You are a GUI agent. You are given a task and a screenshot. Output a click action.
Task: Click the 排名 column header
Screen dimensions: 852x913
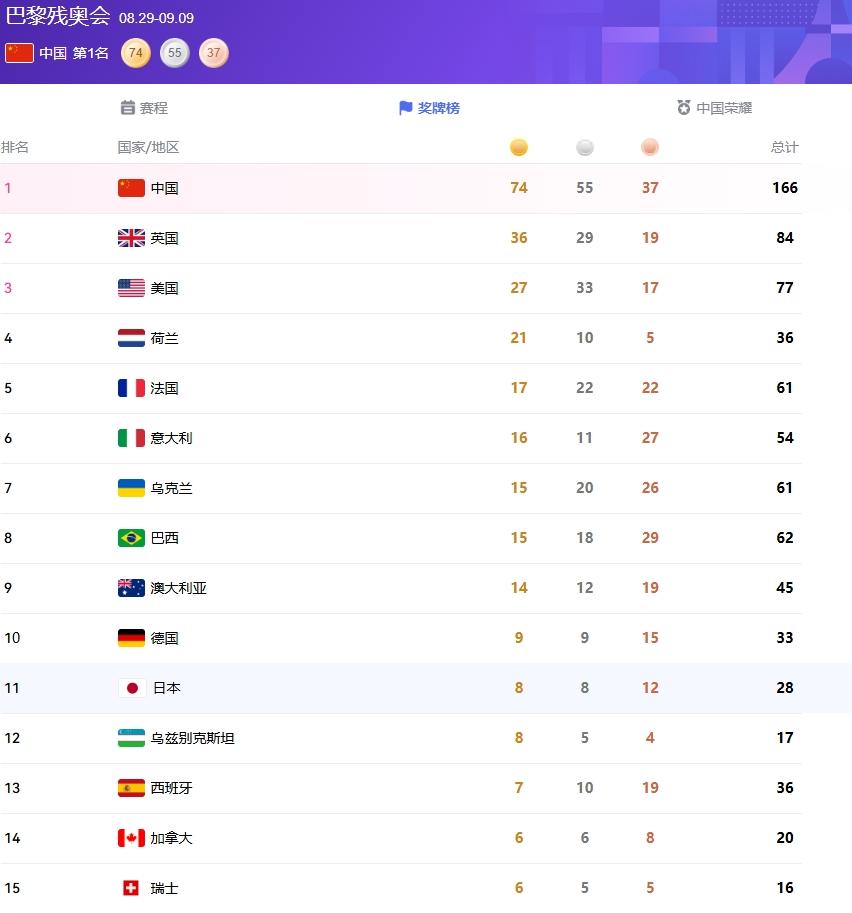[15, 147]
